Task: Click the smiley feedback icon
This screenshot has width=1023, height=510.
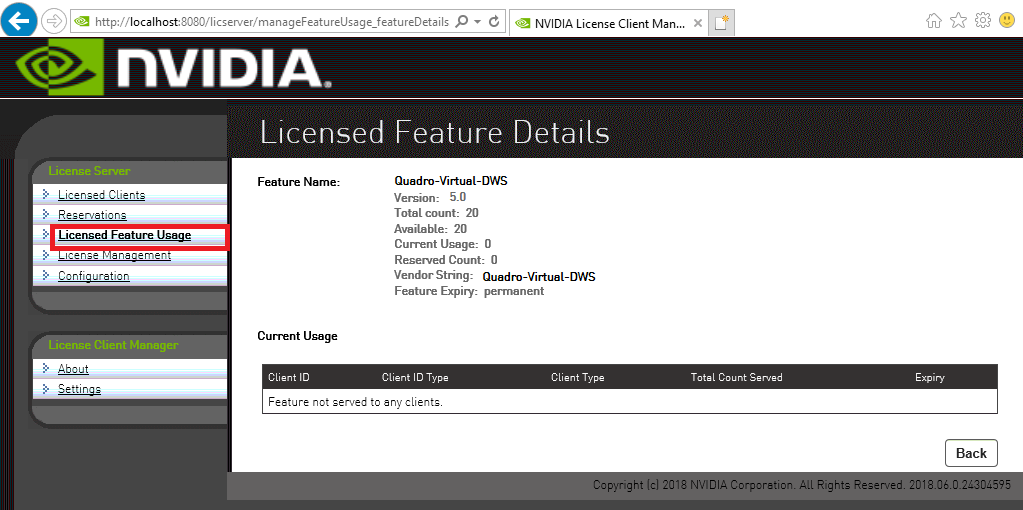Action: point(1007,20)
